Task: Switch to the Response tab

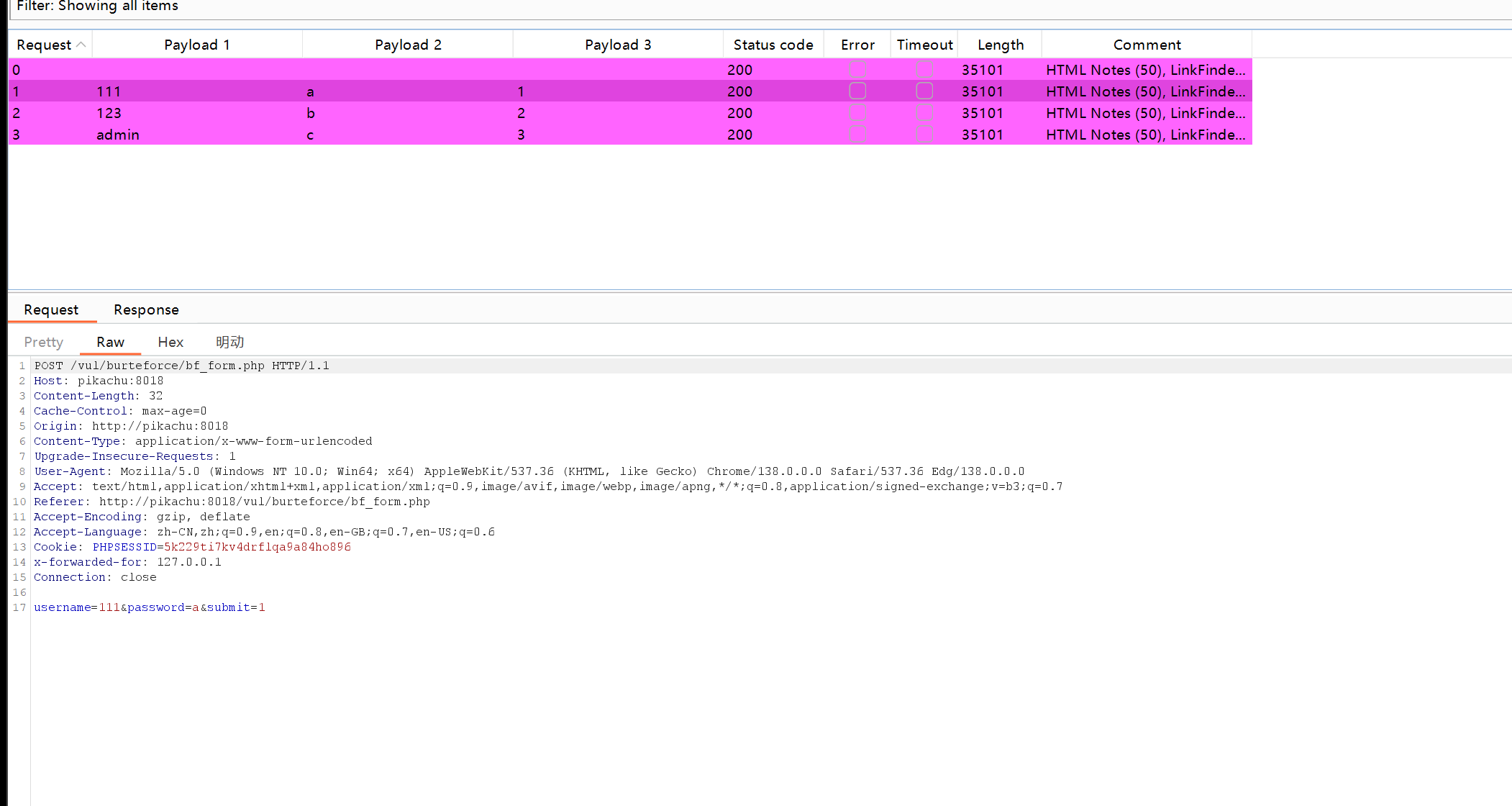Action: click(x=146, y=309)
